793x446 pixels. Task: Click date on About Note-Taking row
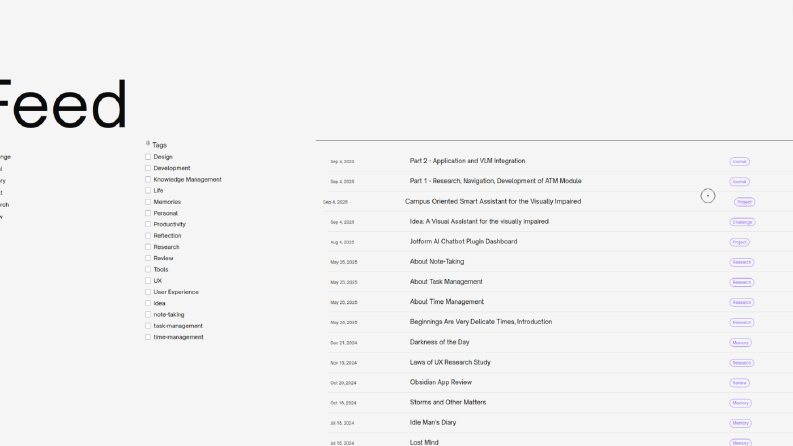point(344,262)
